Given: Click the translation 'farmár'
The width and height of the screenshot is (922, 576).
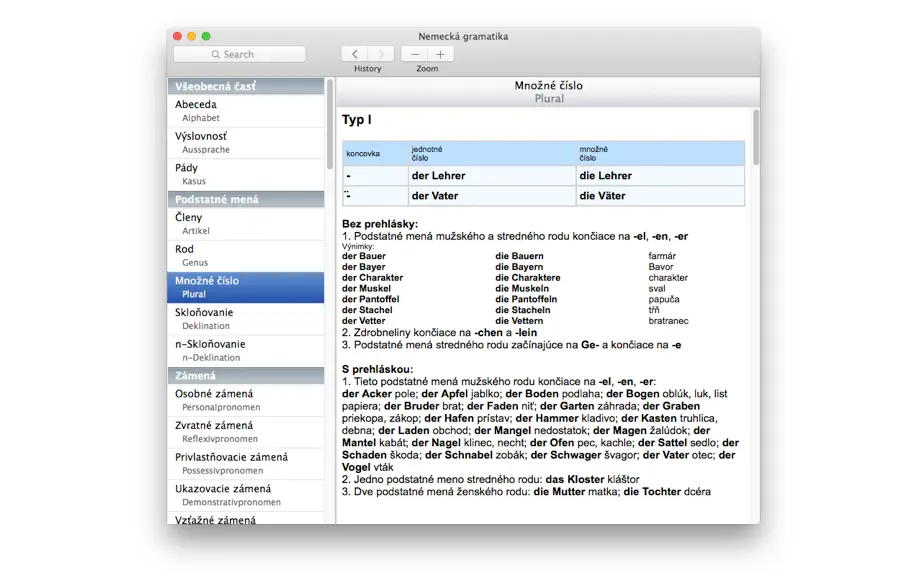Looking at the screenshot, I should click(x=662, y=256).
